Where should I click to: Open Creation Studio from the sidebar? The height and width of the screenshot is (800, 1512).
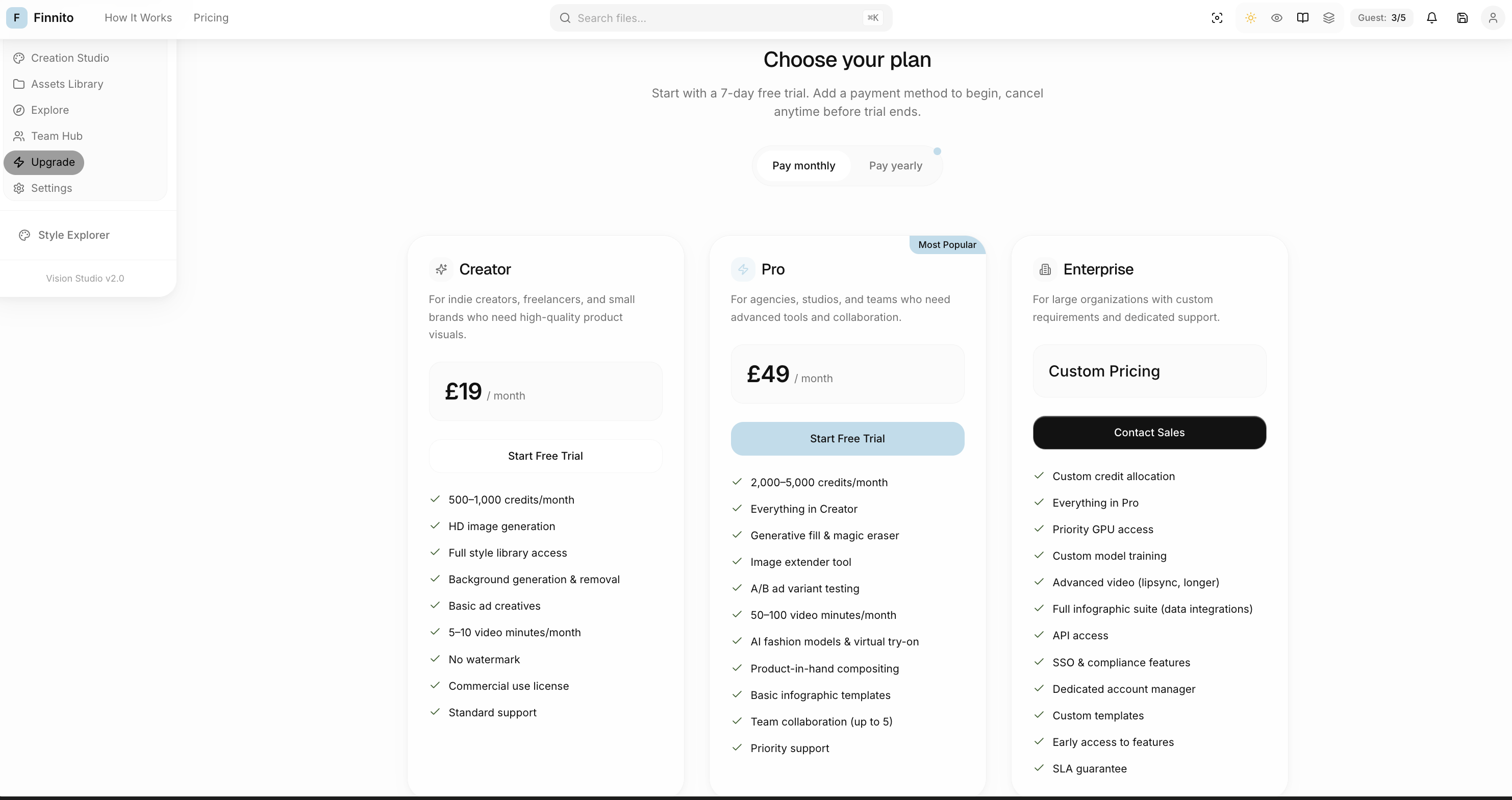click(x=70, y=58)
